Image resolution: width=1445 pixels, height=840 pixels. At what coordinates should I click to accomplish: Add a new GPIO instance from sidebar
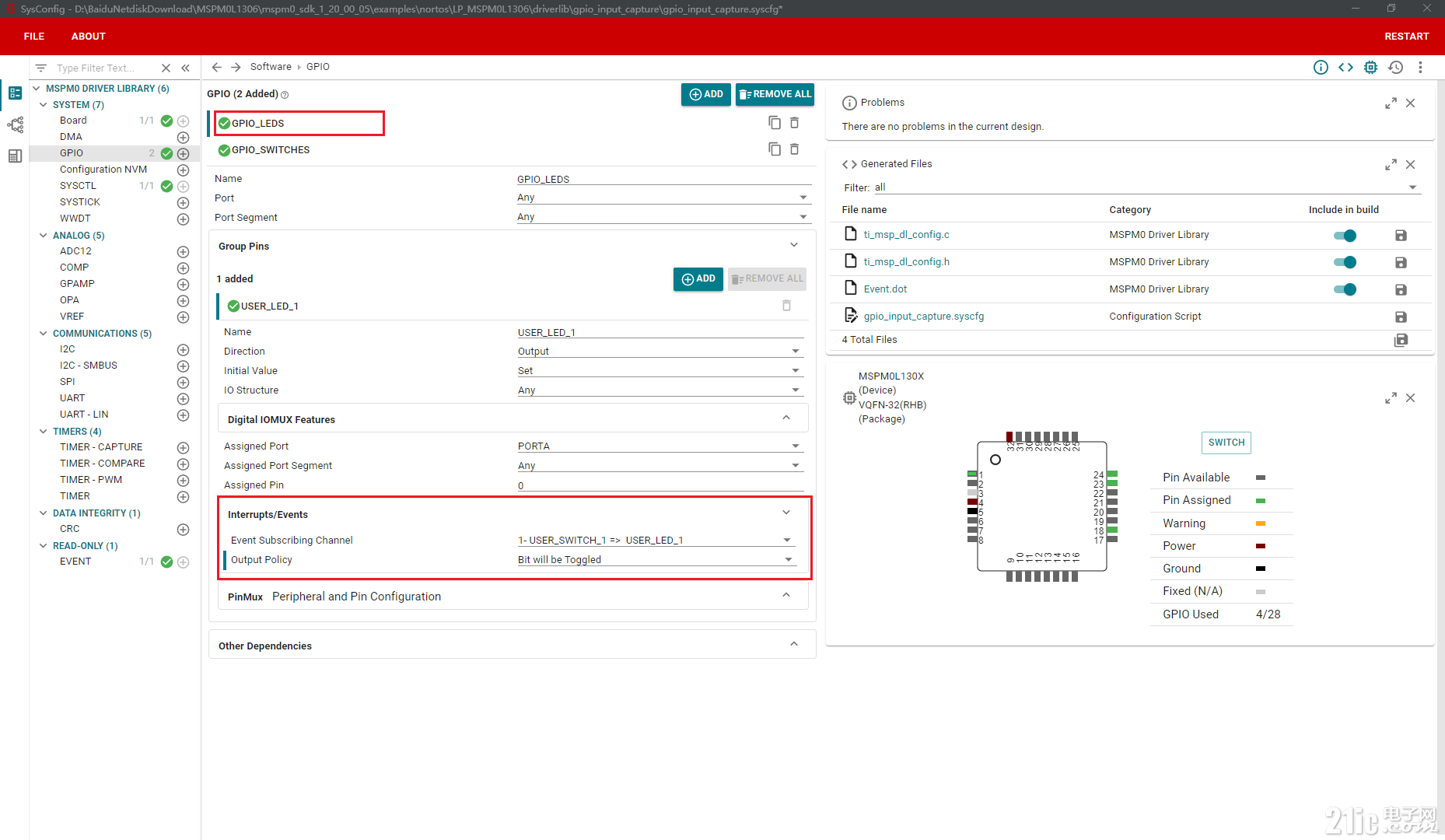point(184,154)
